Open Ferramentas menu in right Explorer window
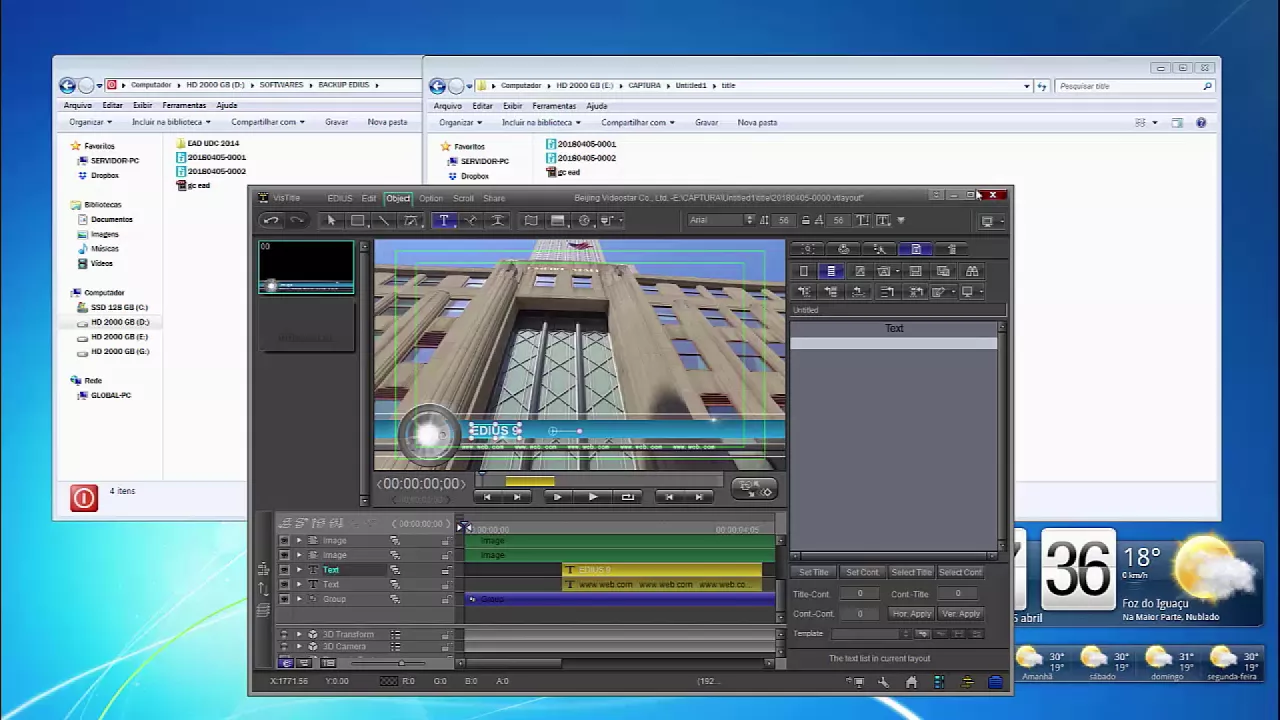 click(x=554, y=106)
